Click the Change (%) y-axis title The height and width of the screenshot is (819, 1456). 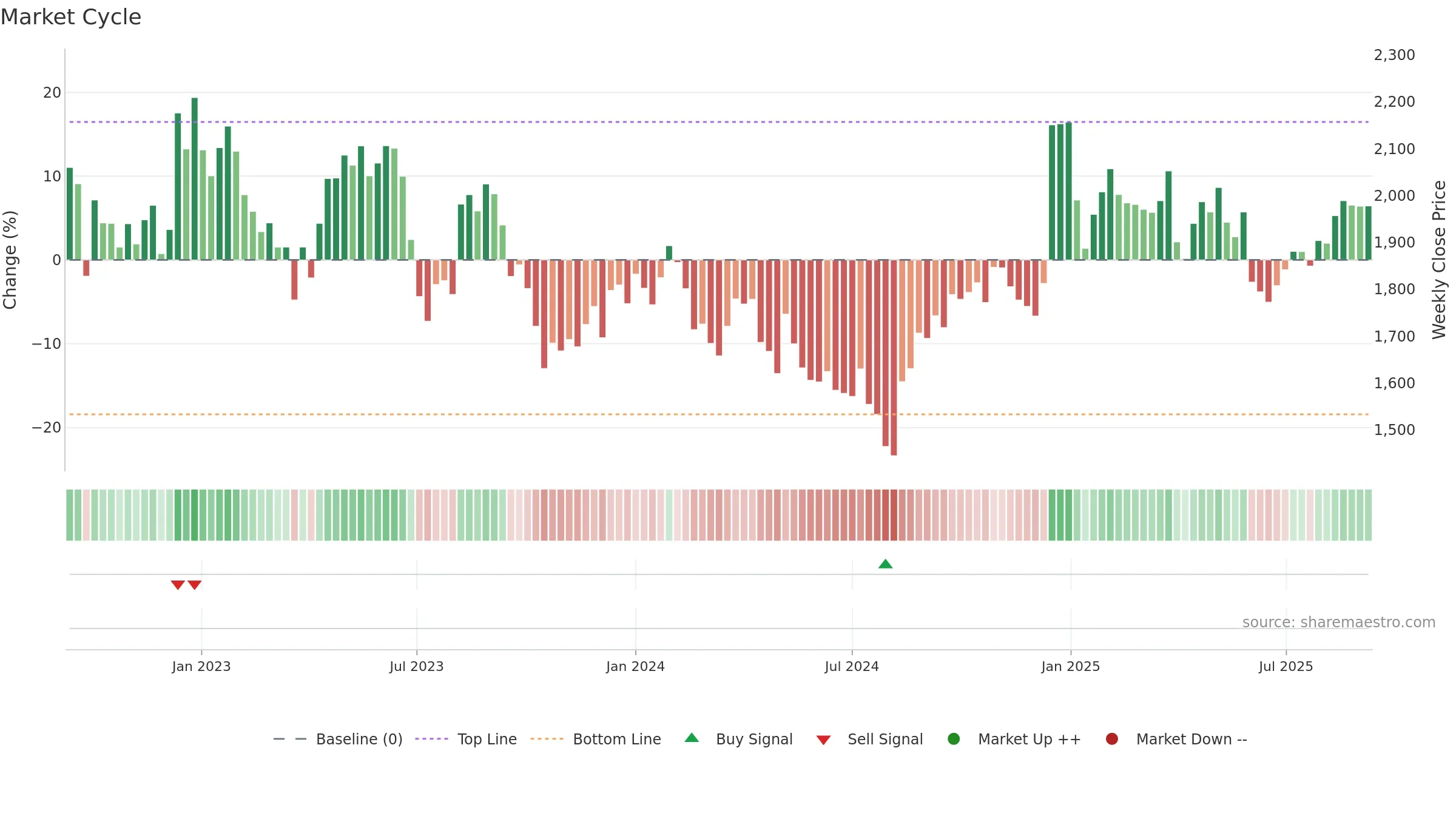tap(10, 260)
